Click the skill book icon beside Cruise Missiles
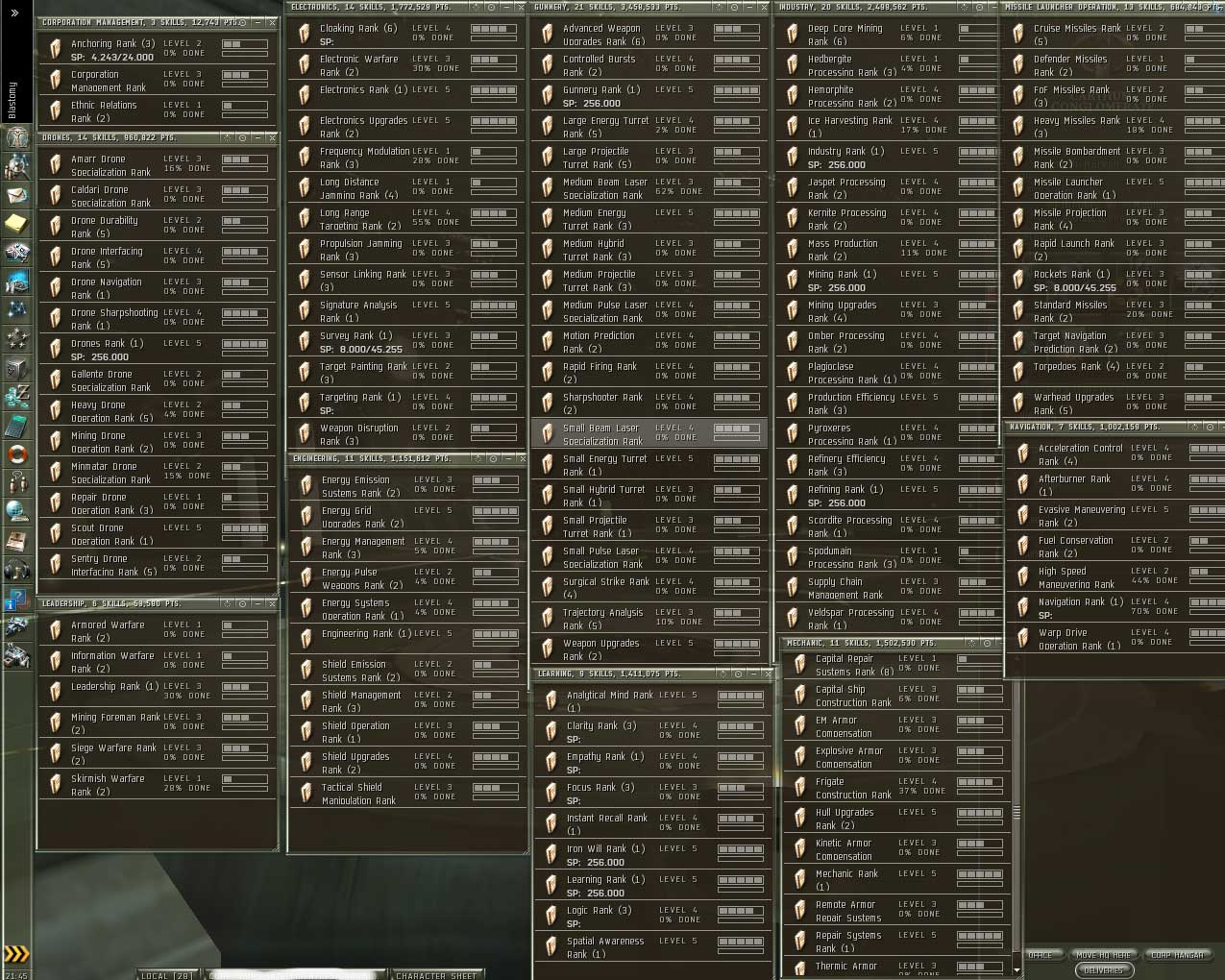 1018,35
